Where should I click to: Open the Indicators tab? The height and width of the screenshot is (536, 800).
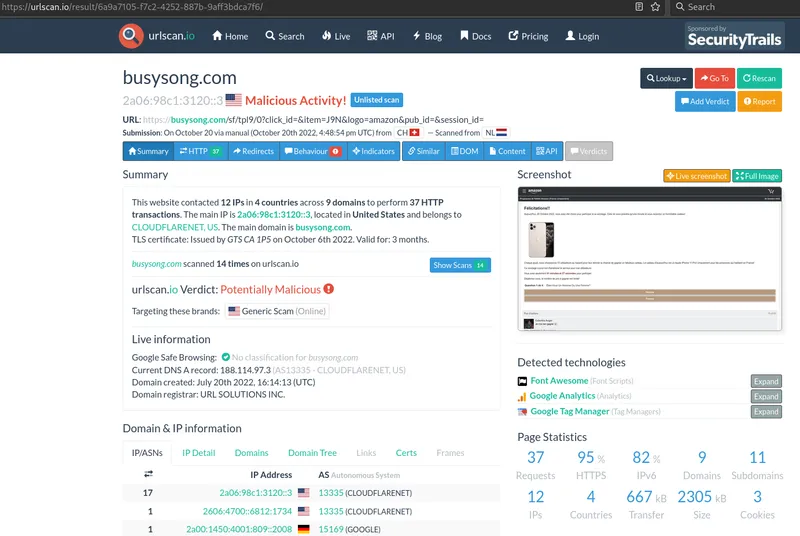pos(373,151)
